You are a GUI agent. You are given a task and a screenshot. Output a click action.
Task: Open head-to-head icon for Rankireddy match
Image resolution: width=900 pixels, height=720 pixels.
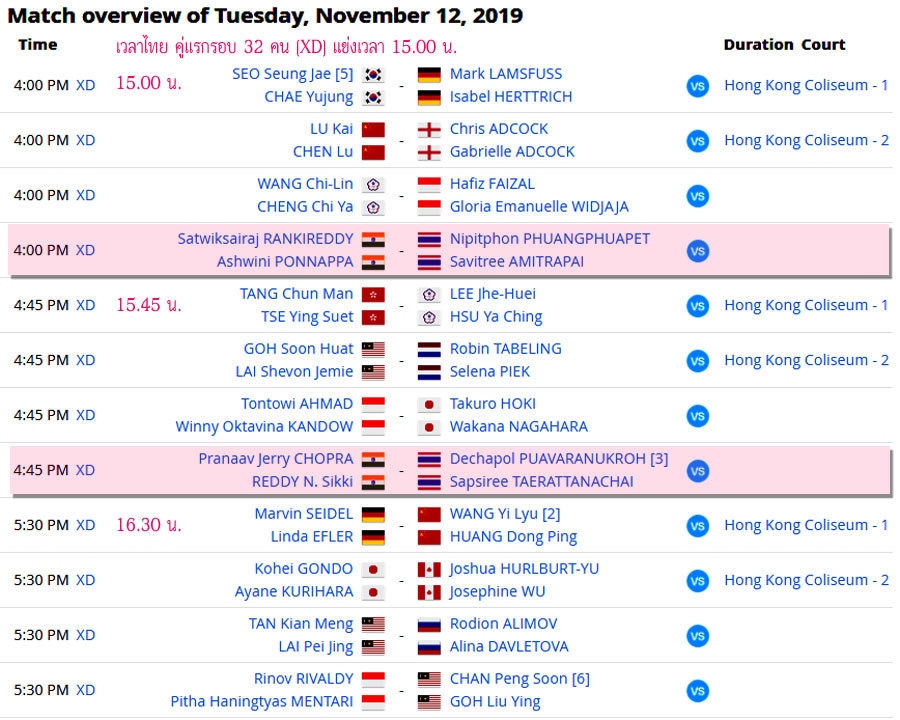pyautogui.click(x=697, y=251)
